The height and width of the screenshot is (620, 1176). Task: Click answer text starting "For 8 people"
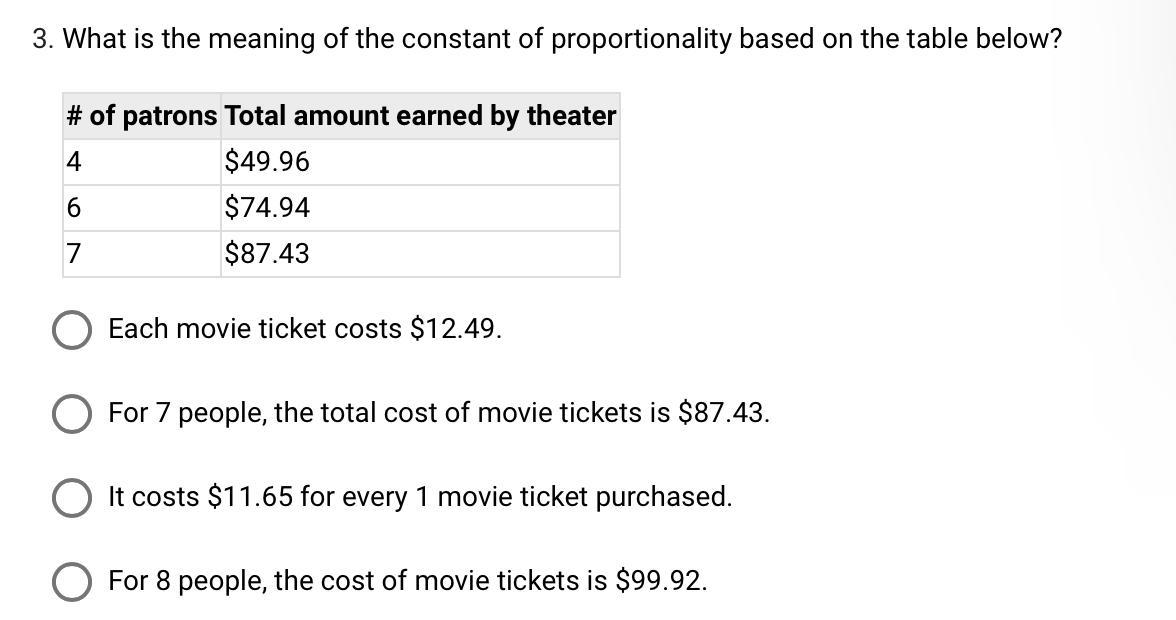408,581
